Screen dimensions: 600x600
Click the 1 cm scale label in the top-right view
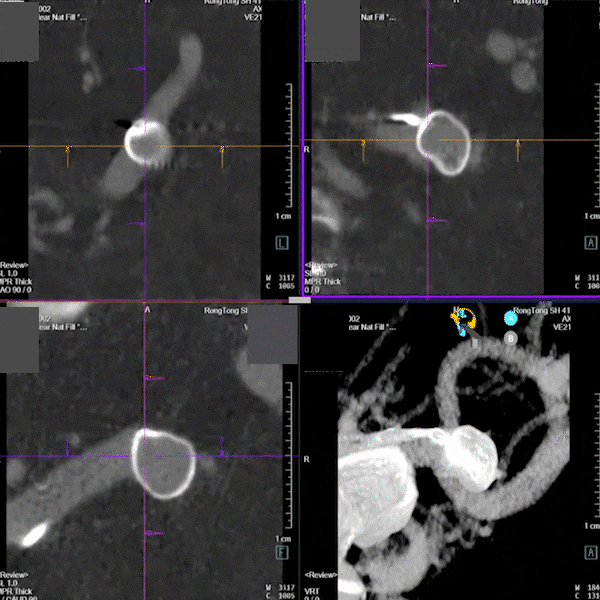[x=592, y=216]
